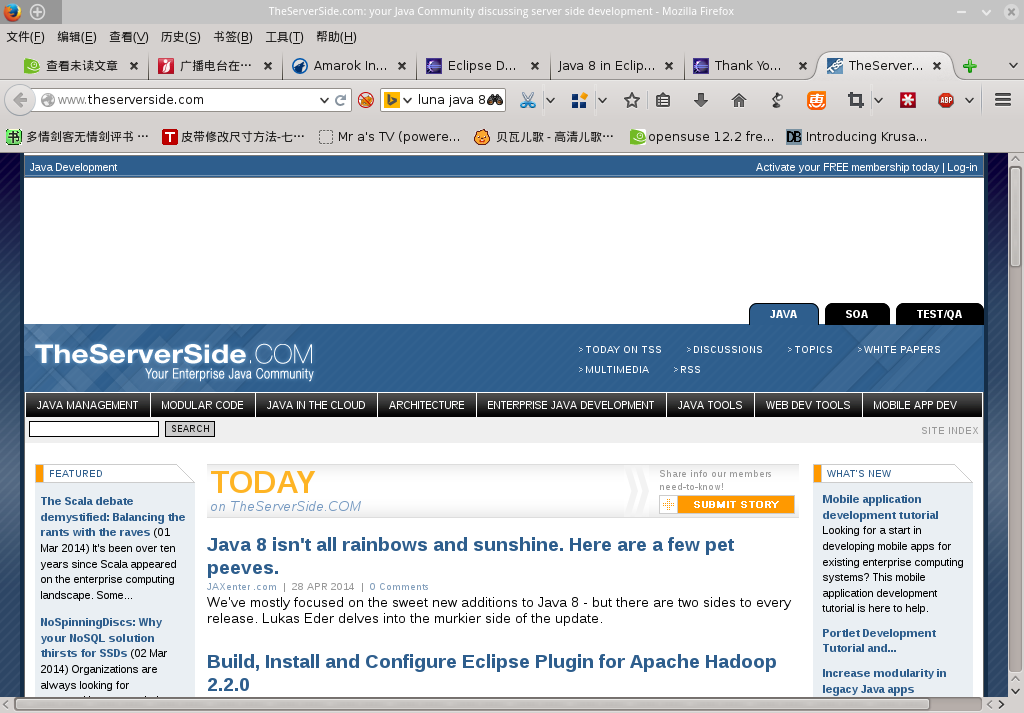Go back with the navigation arrow
This screenshot has height=713, width=1024.
pyautogui.click(x=20, y=100)
